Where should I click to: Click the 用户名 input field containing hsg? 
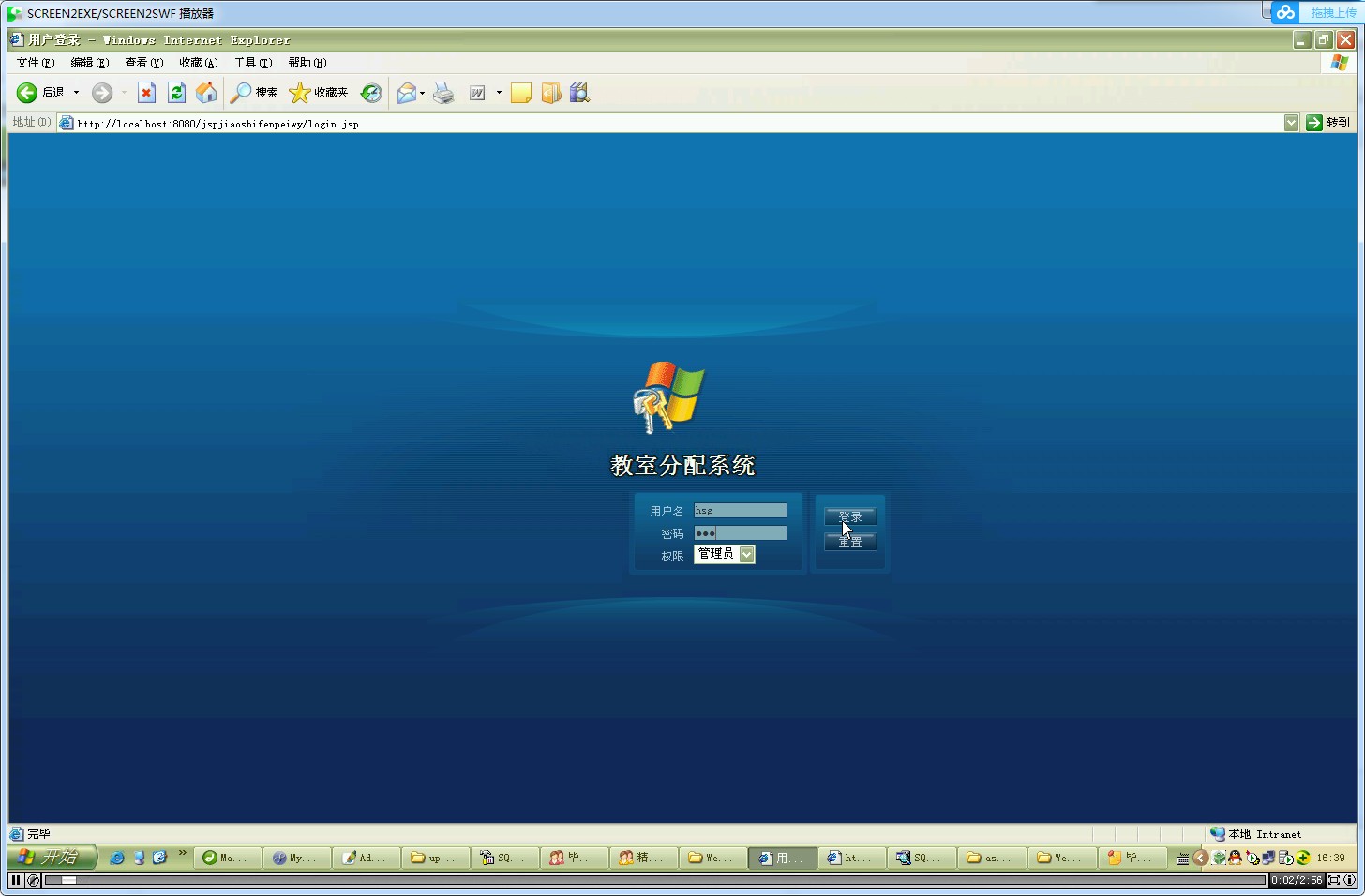click(741, 511)
